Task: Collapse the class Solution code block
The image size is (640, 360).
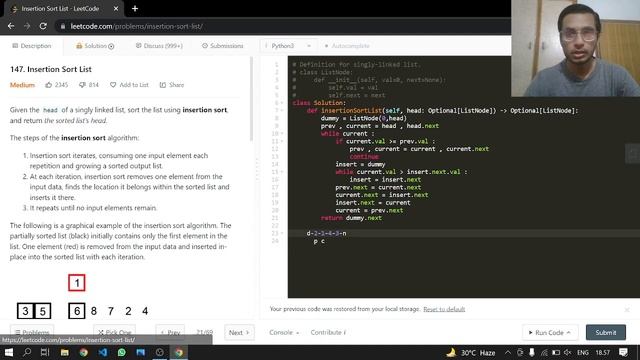Action: click(282, 103)
